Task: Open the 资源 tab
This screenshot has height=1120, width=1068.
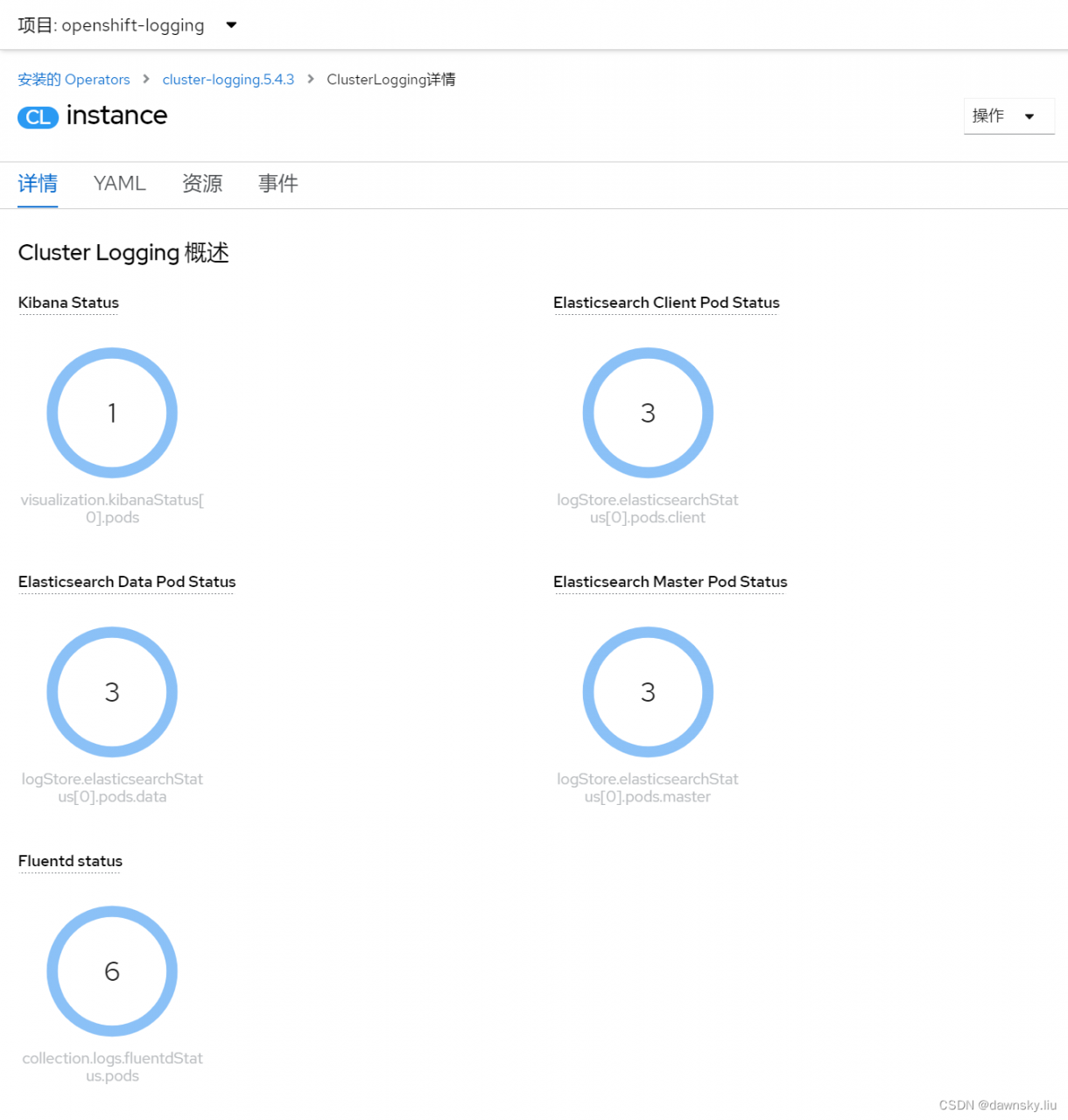Action: tap(202, 184)
